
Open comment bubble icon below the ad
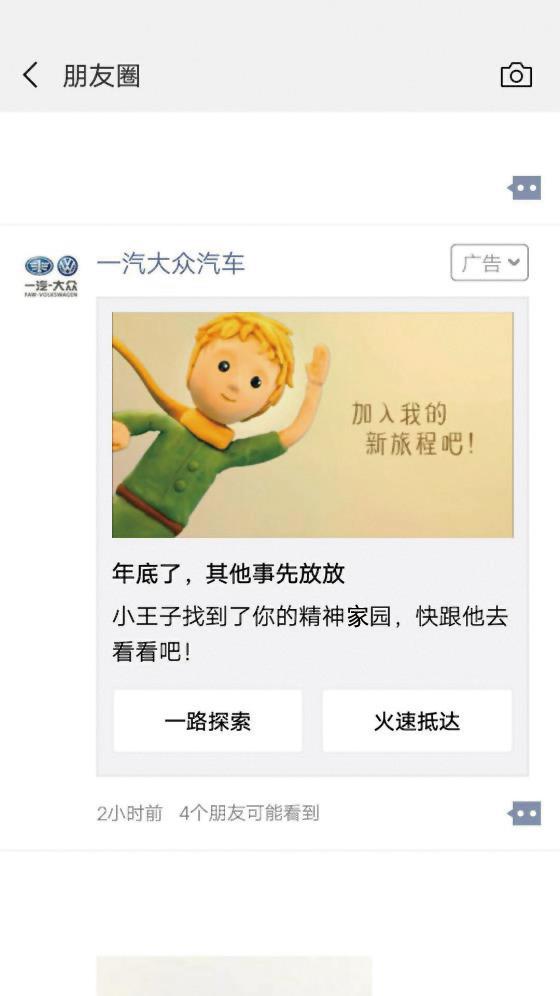pyautogui.click(x=524, y=813)
